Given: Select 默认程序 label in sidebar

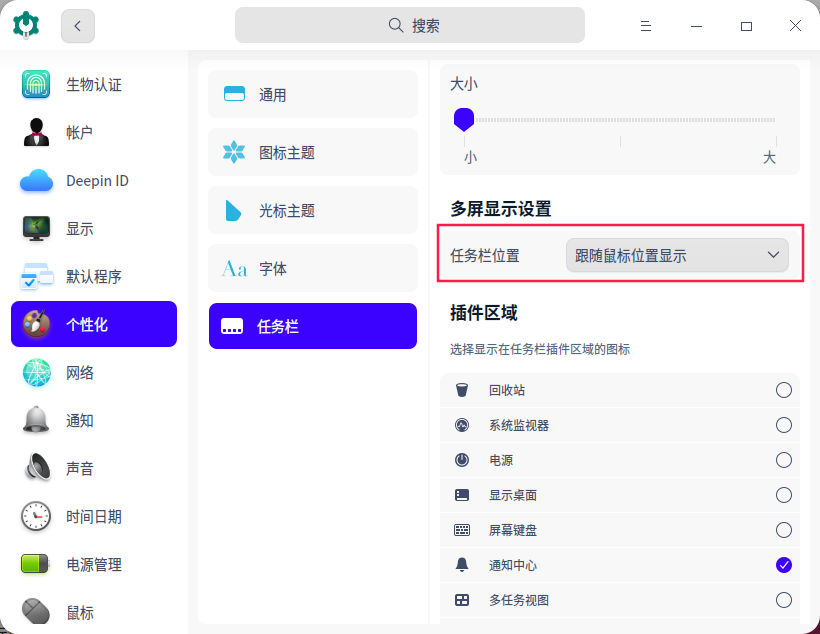Looking at the screenshot, I should (x=94, y=276).
